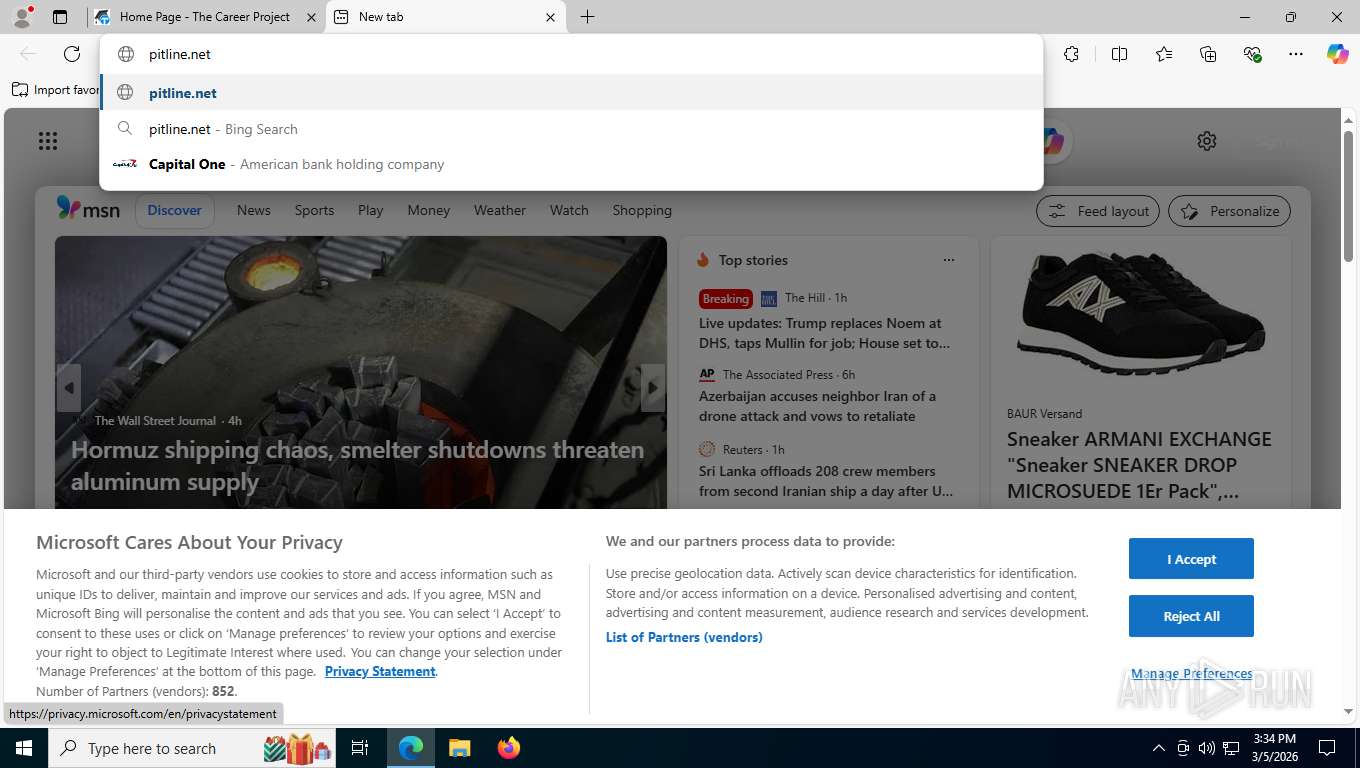Image resolution: width=1360 pixels, height=768 pixels.
Task: Open the Weather section
Action: [500, 210]
